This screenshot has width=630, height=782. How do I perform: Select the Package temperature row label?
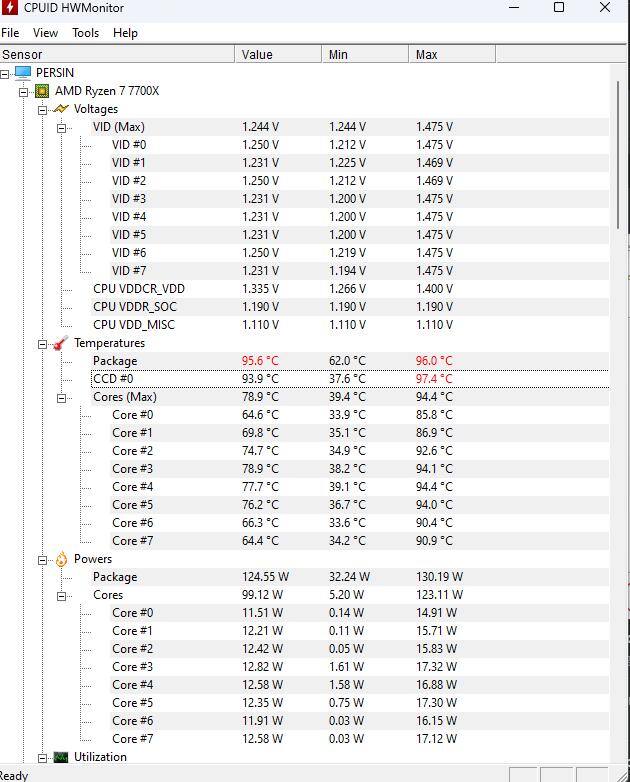coord(115,361)
